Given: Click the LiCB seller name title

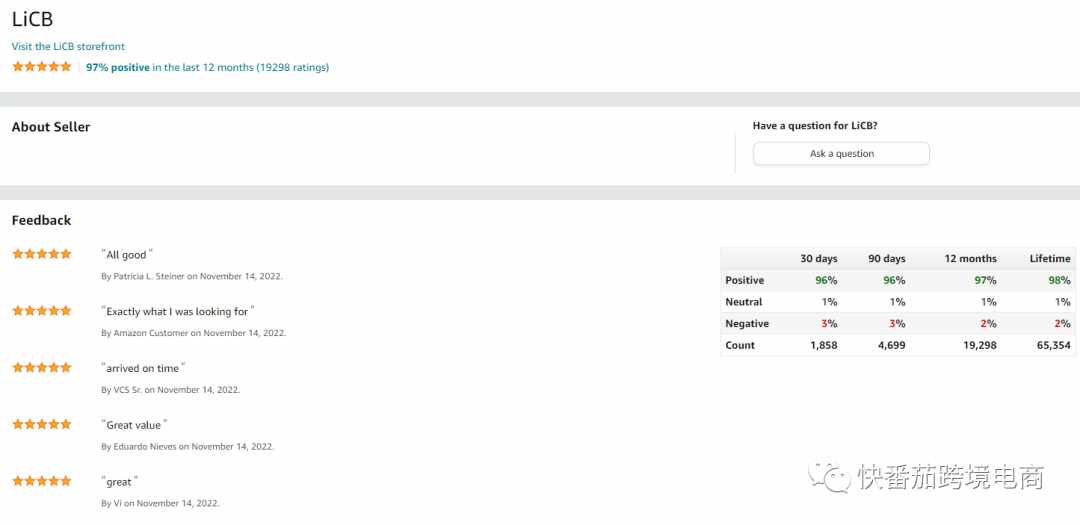Looking at the screenshot, I should (x=32, y=19).
